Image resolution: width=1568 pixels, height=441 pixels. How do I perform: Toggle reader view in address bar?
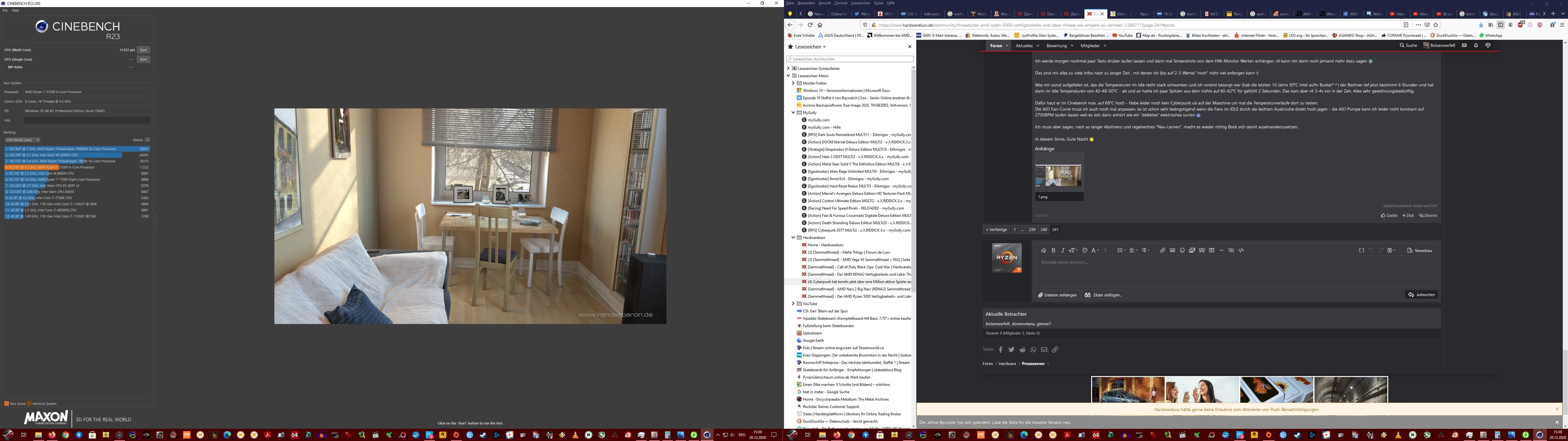(x=1406, y=25)
